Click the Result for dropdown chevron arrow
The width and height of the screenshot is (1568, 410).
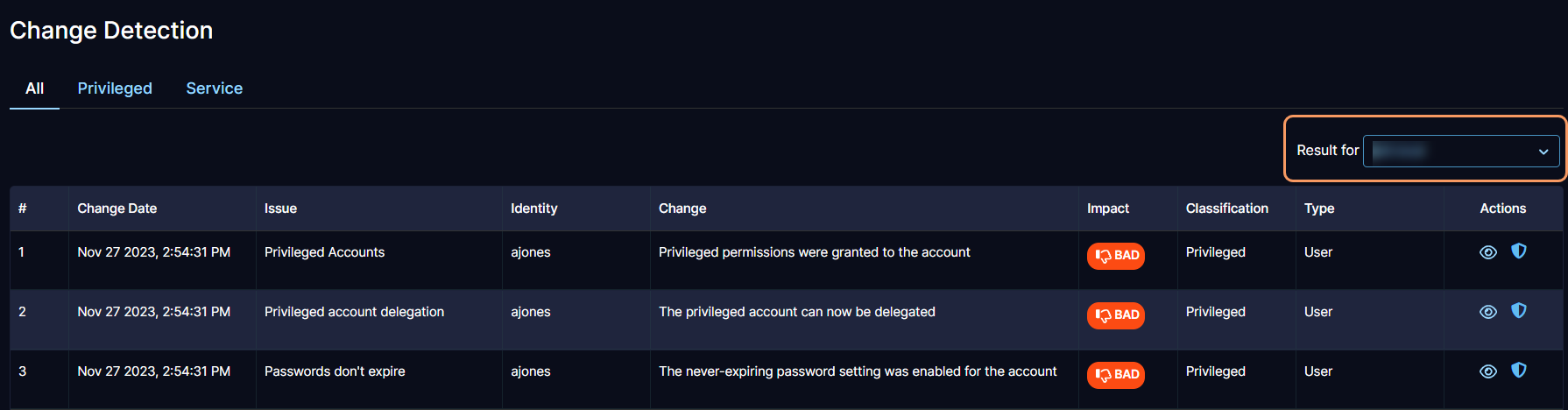[x=1543, y=152]
